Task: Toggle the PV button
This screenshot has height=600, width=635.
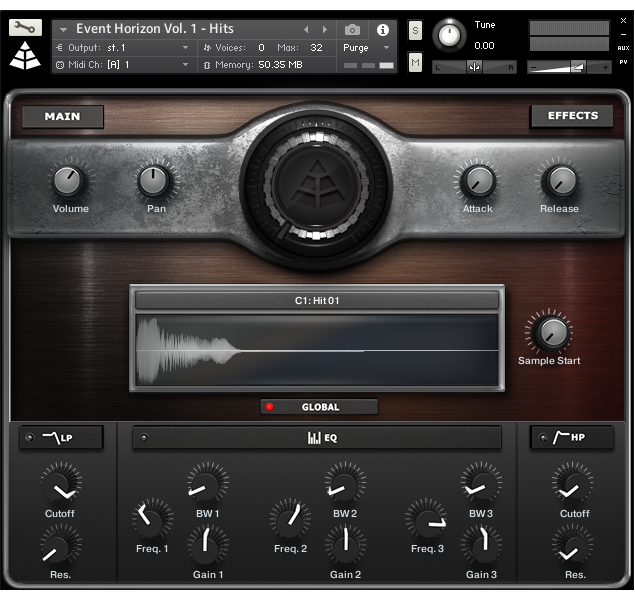Action: 623,62
